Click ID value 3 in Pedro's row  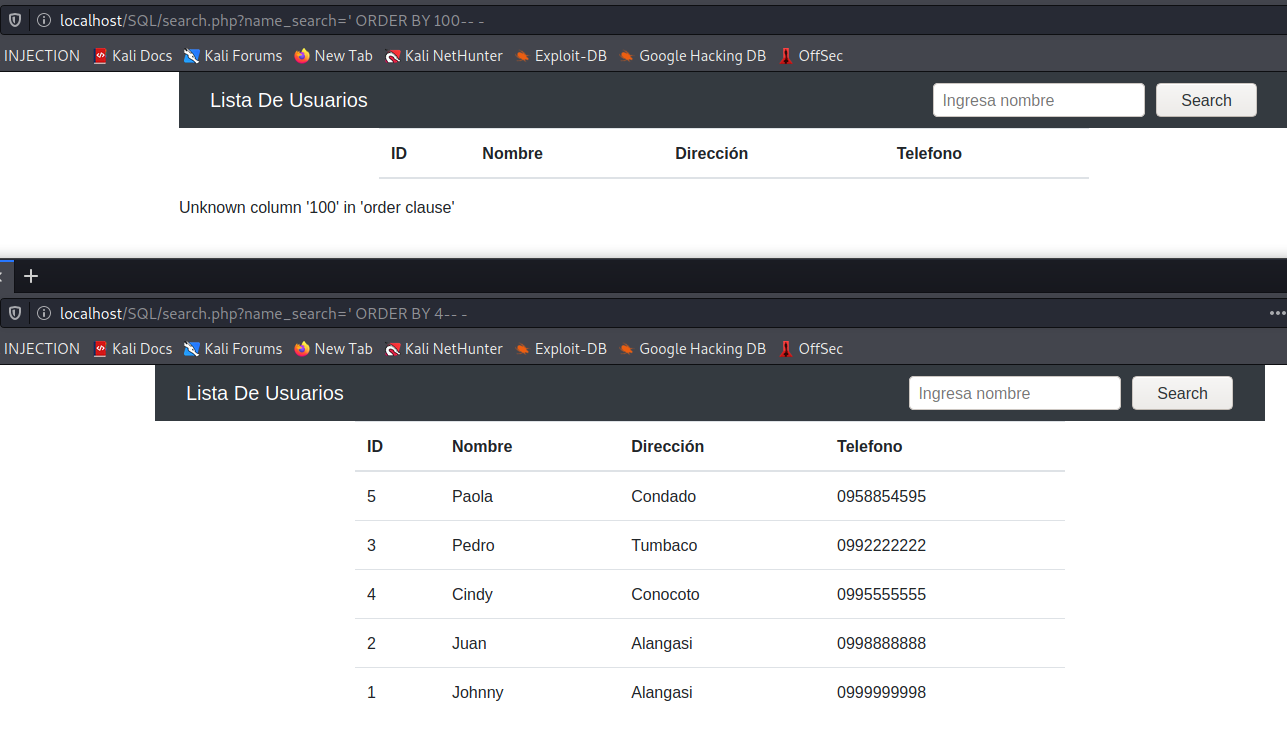point(371,545)
